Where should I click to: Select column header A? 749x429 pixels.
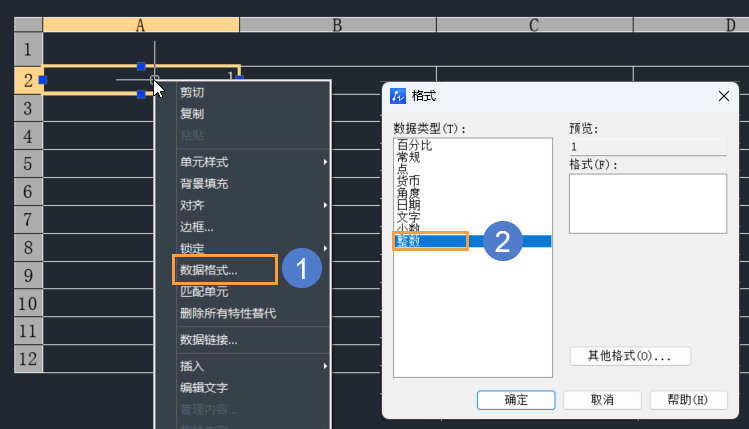pos(141,25)
